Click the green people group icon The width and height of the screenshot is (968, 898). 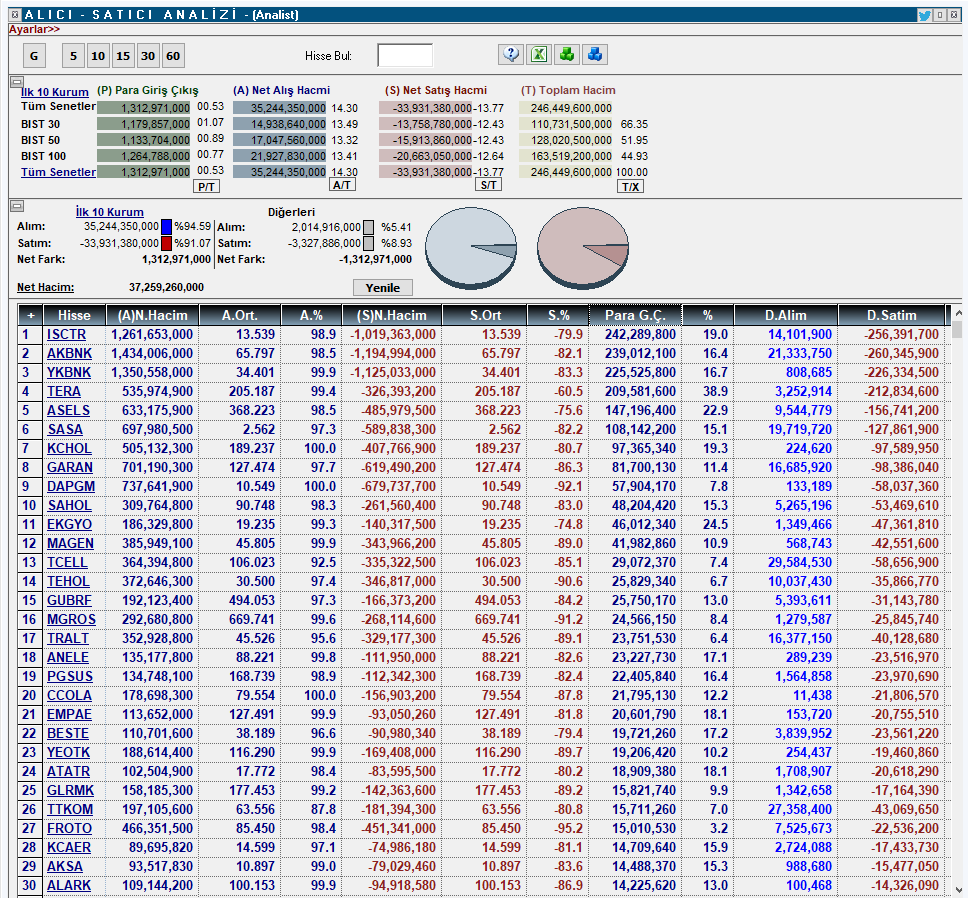(x=567, y=55)
